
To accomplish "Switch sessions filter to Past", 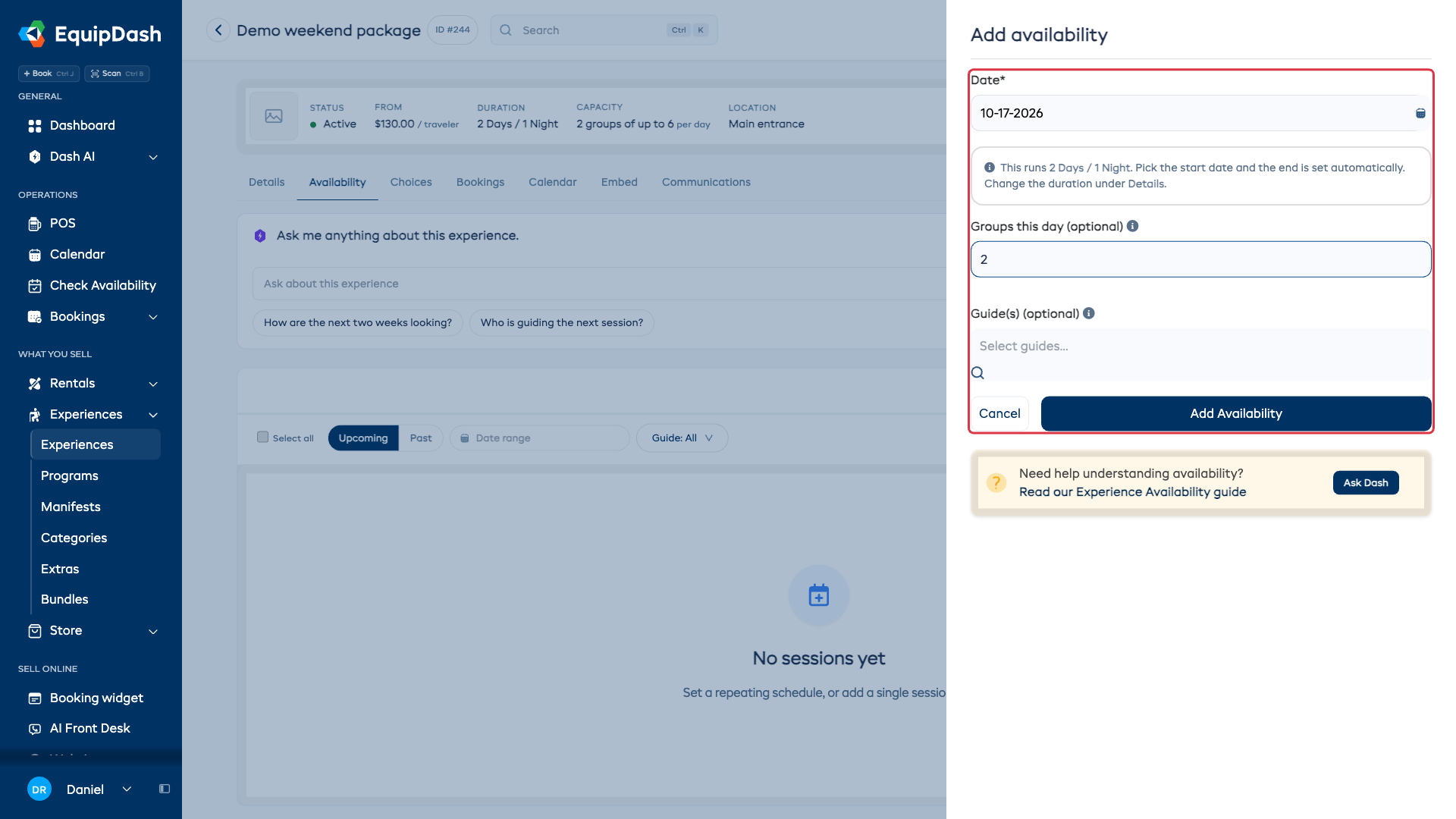I will click(421, 438).
